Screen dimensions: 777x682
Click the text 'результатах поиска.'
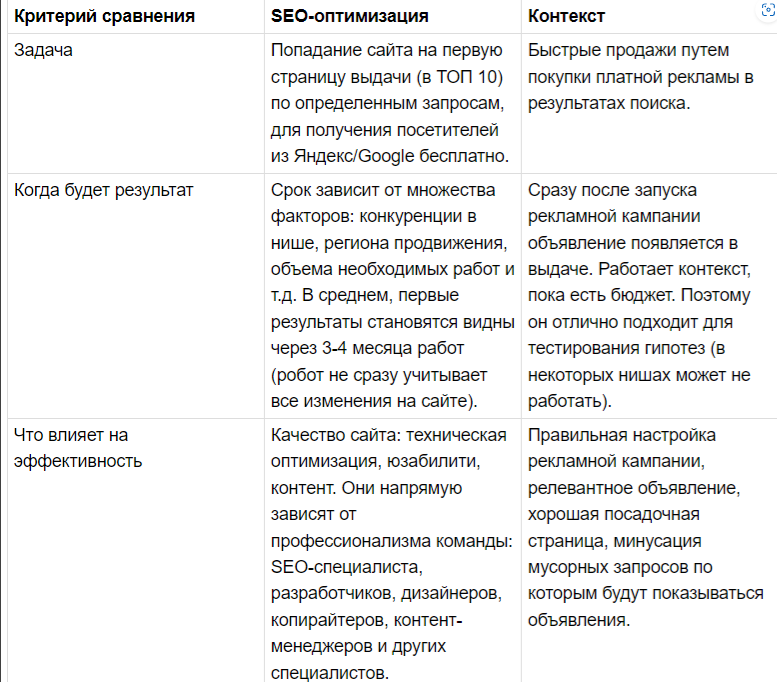[x=609, y=104]
